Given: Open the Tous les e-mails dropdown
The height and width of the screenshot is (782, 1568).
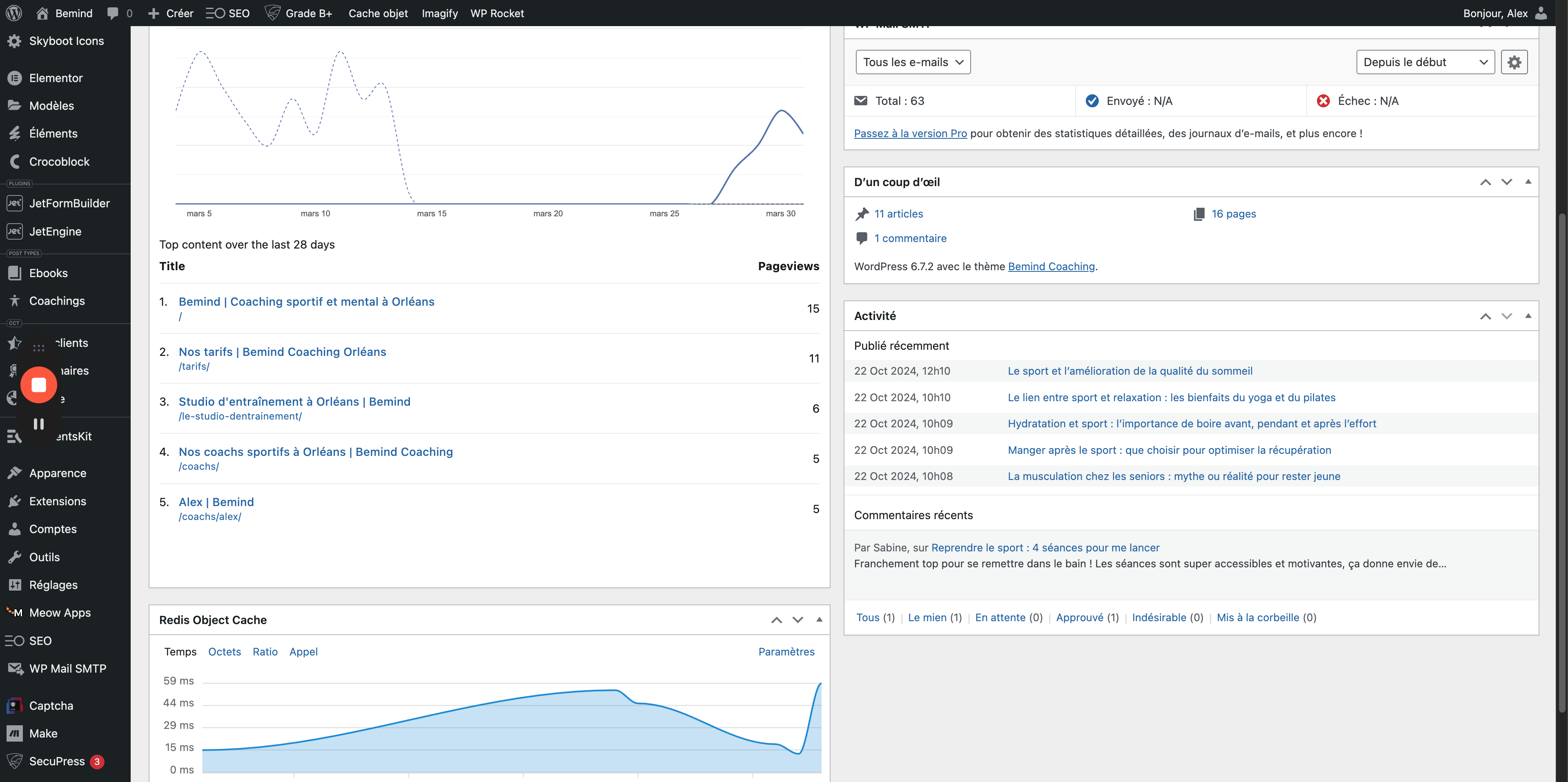Looking at the screenshot, I should pos(913,62).
